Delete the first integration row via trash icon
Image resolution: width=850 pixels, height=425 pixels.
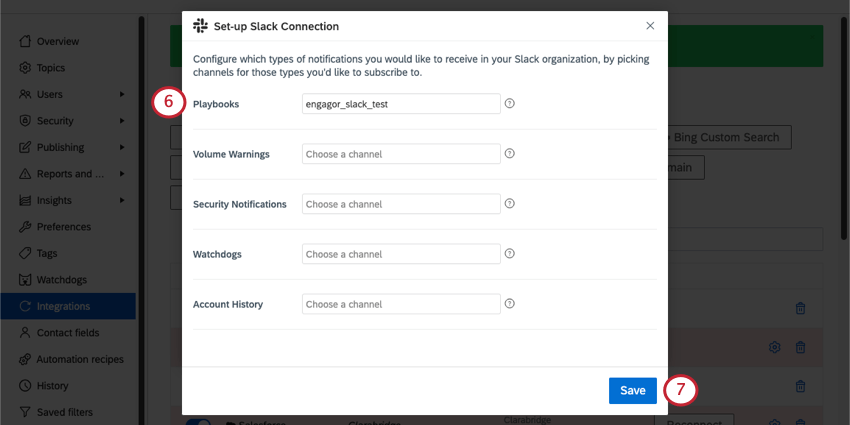(x=800, y=308)
